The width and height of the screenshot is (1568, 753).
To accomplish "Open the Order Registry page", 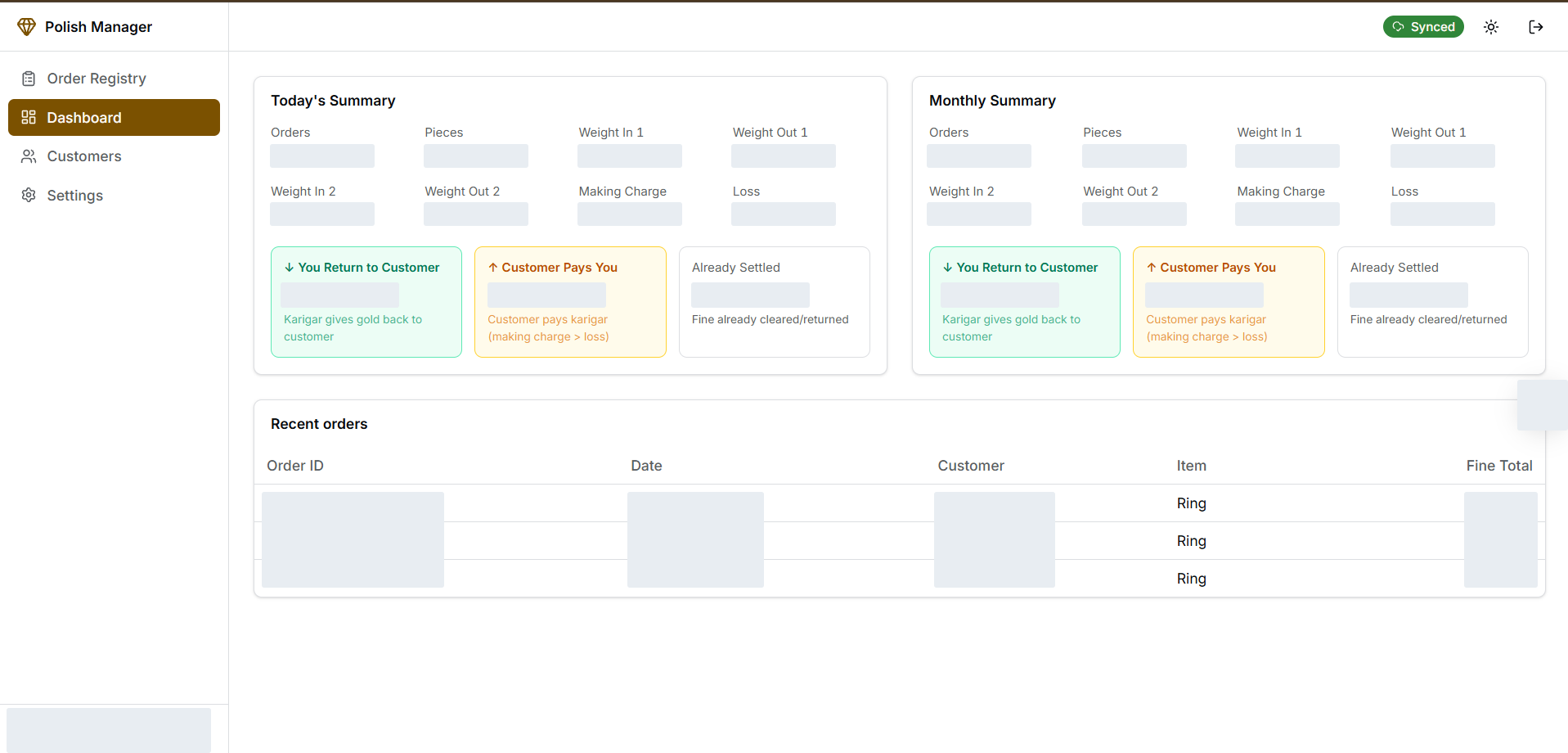I will click(114, 79).
